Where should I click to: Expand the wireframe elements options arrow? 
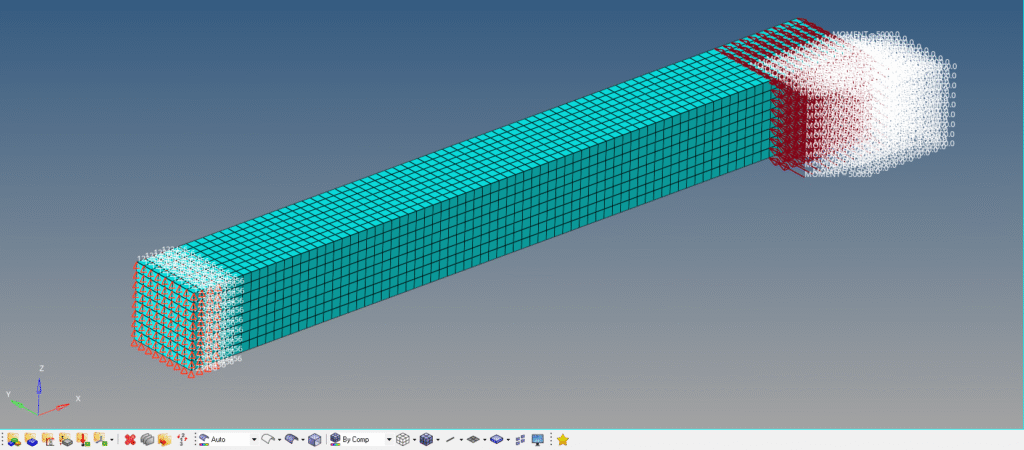414,440
